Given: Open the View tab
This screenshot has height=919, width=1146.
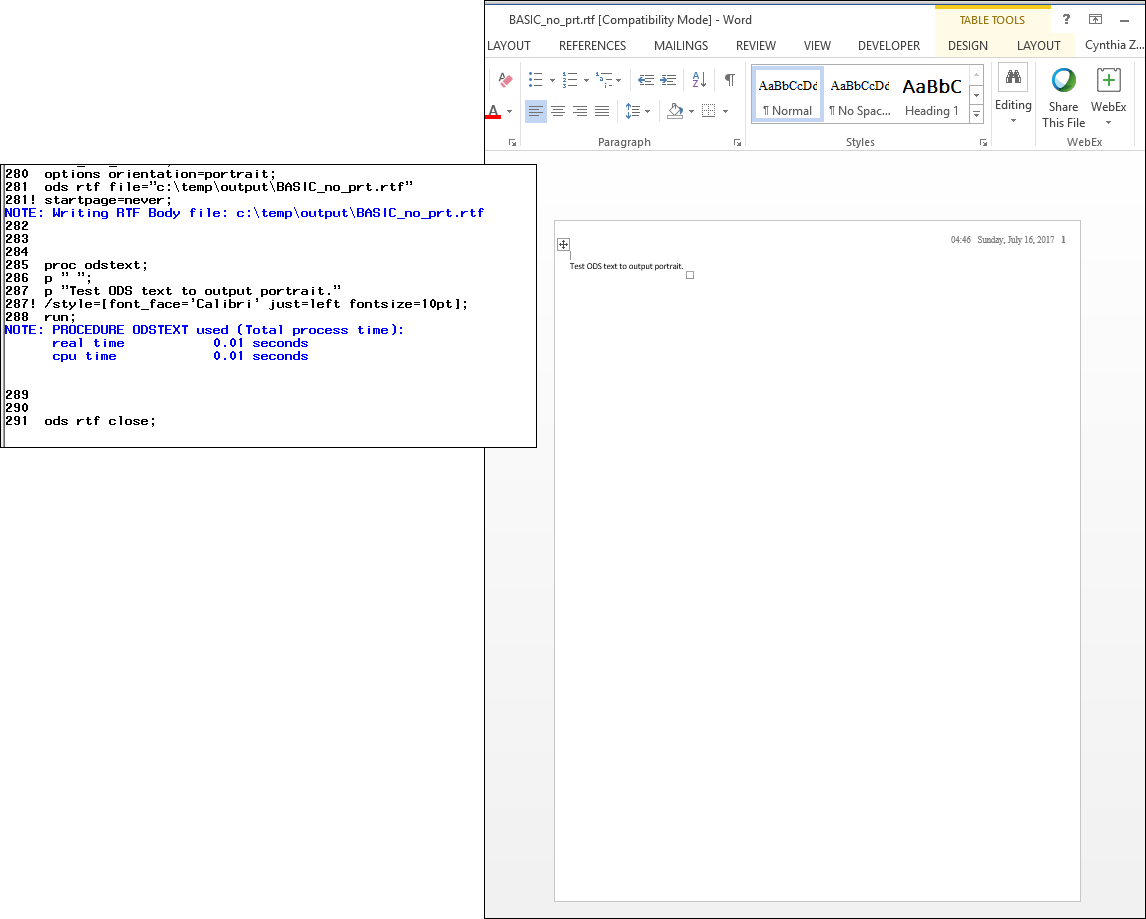Looking at the screenshot, I should (x=817, y=45).
